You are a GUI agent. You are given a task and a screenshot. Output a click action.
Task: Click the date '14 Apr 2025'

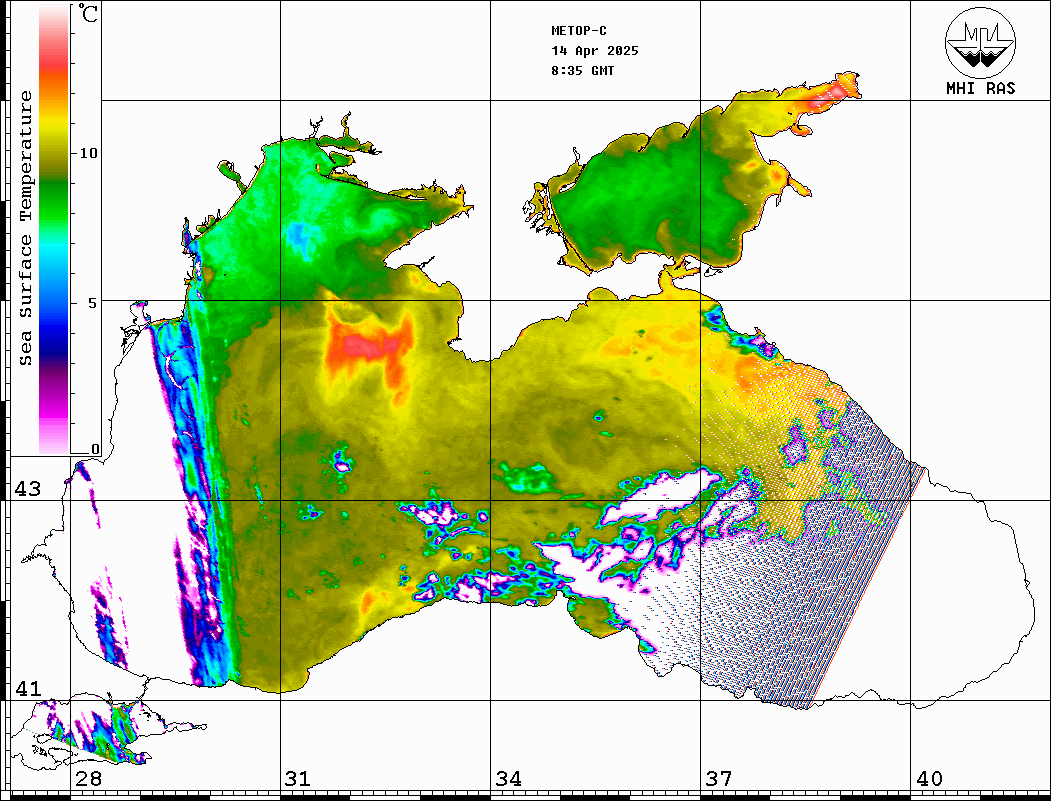tap(595, 51)
